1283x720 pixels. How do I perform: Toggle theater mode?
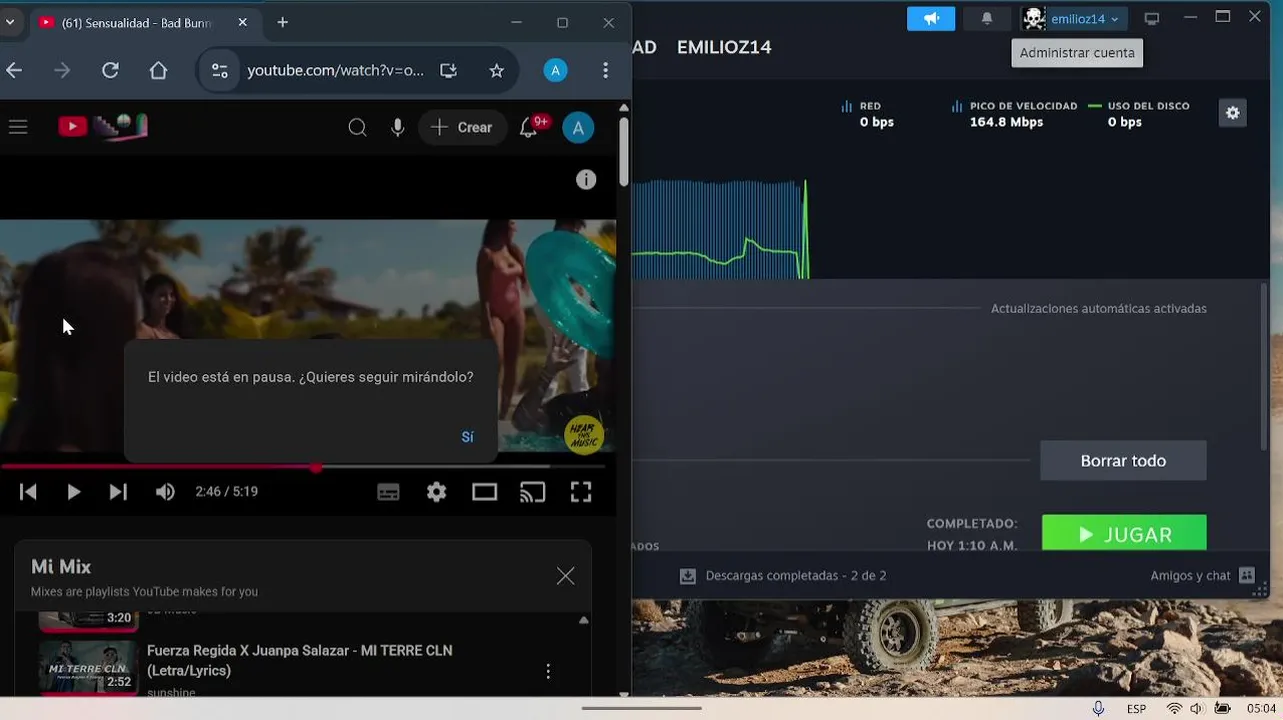484,491
